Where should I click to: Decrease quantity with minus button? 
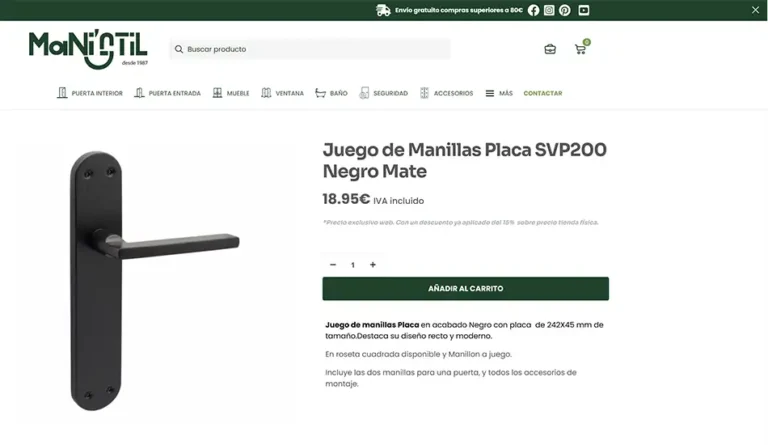tap(333, 265)
